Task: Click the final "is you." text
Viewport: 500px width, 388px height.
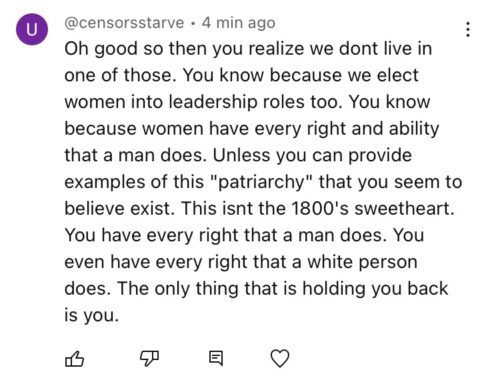Action: pos(92,315)
